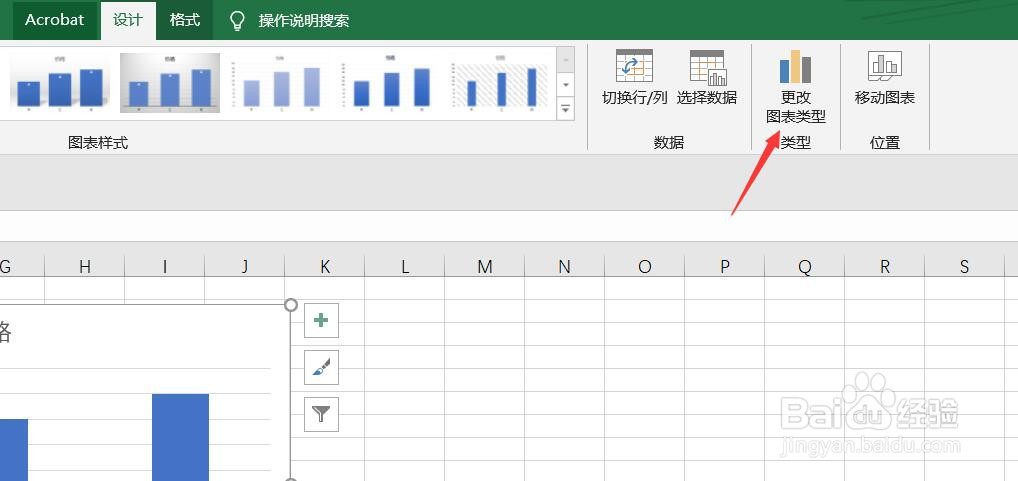This screenshot has height=481, width=1018.
Task: Select column S header
Action: [x=965, y=266]
